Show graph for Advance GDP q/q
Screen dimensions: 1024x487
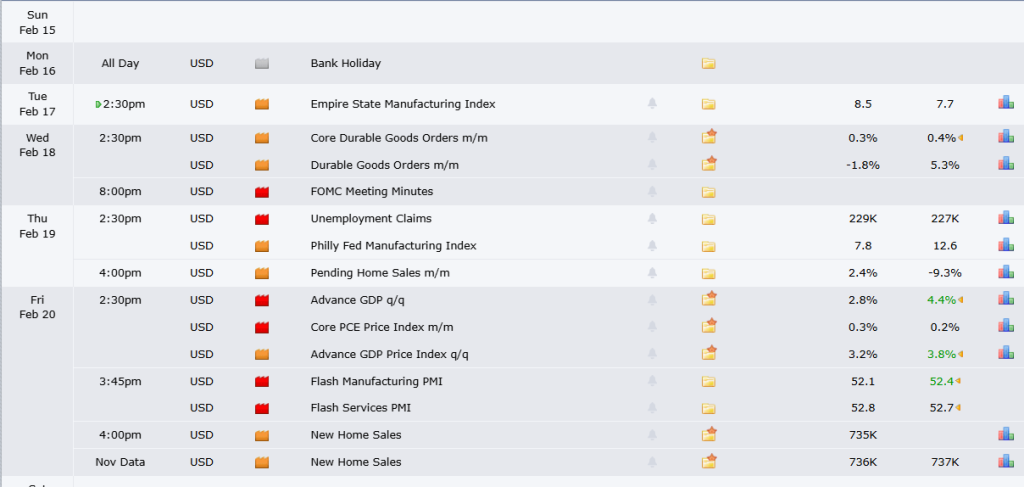pos(1005,299)
